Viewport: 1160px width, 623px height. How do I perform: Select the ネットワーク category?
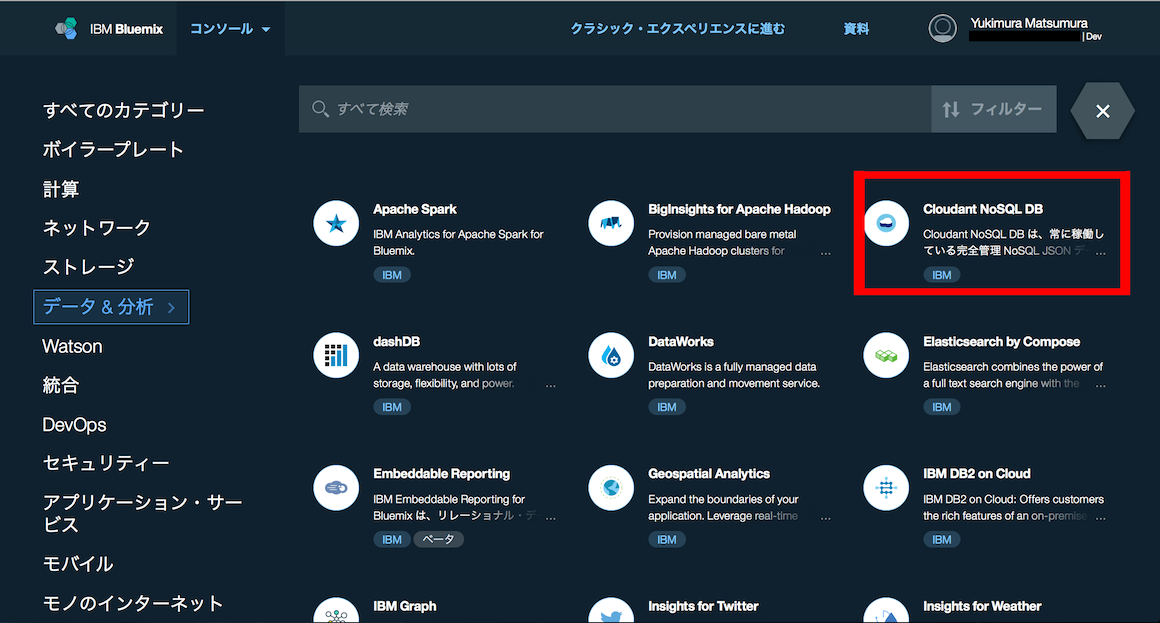point(97,228)
